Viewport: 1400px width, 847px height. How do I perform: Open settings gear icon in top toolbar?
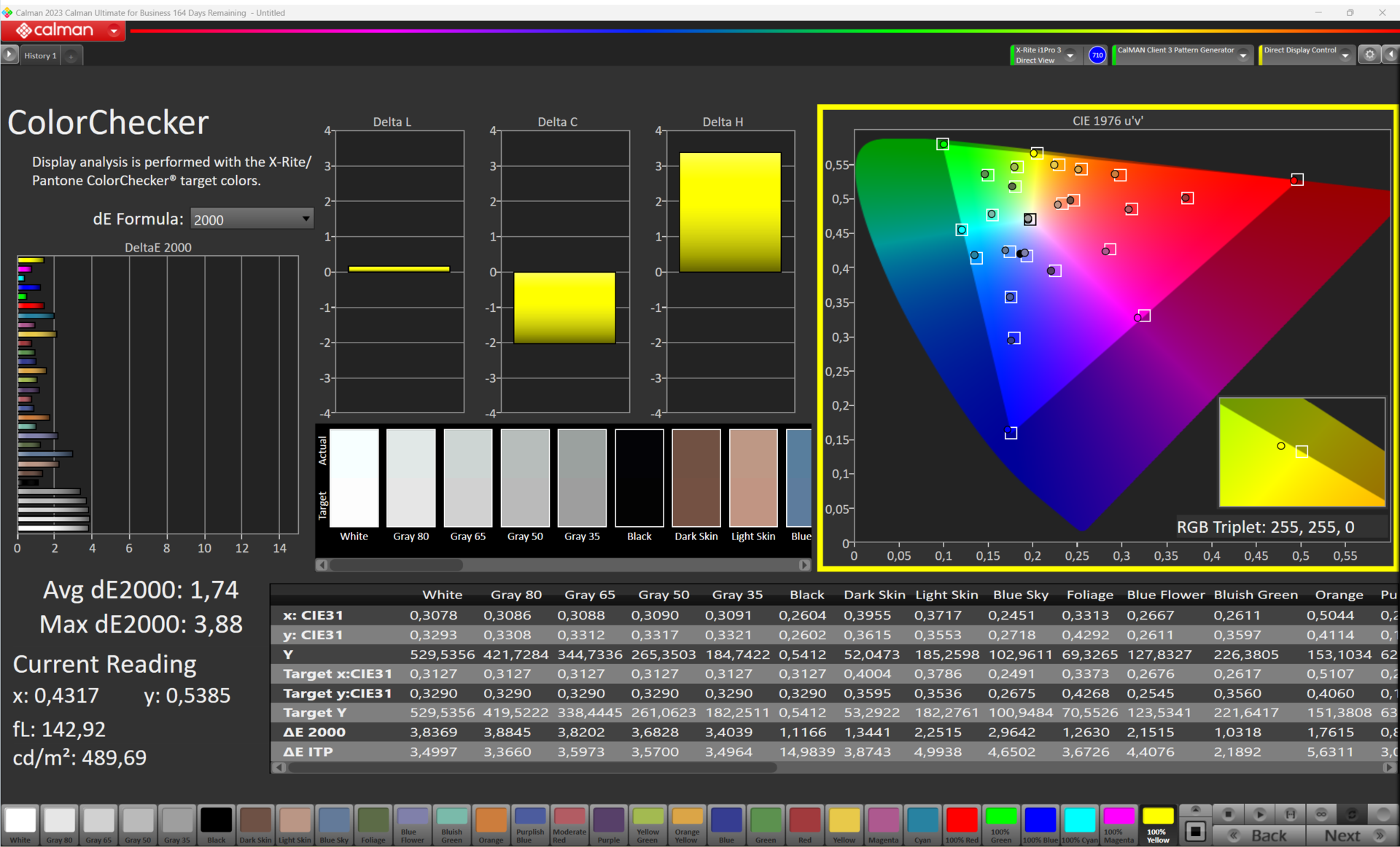(1369, 55)
